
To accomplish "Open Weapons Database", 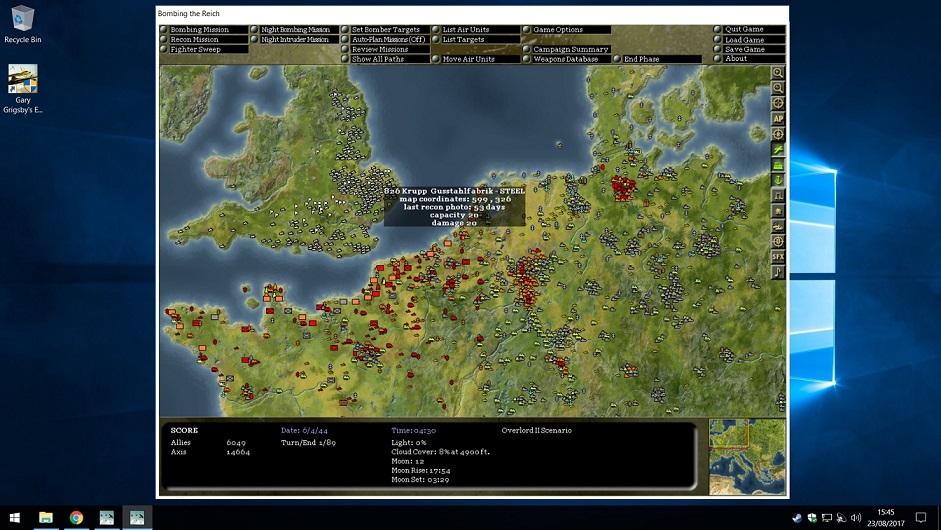I will [567, 59].
